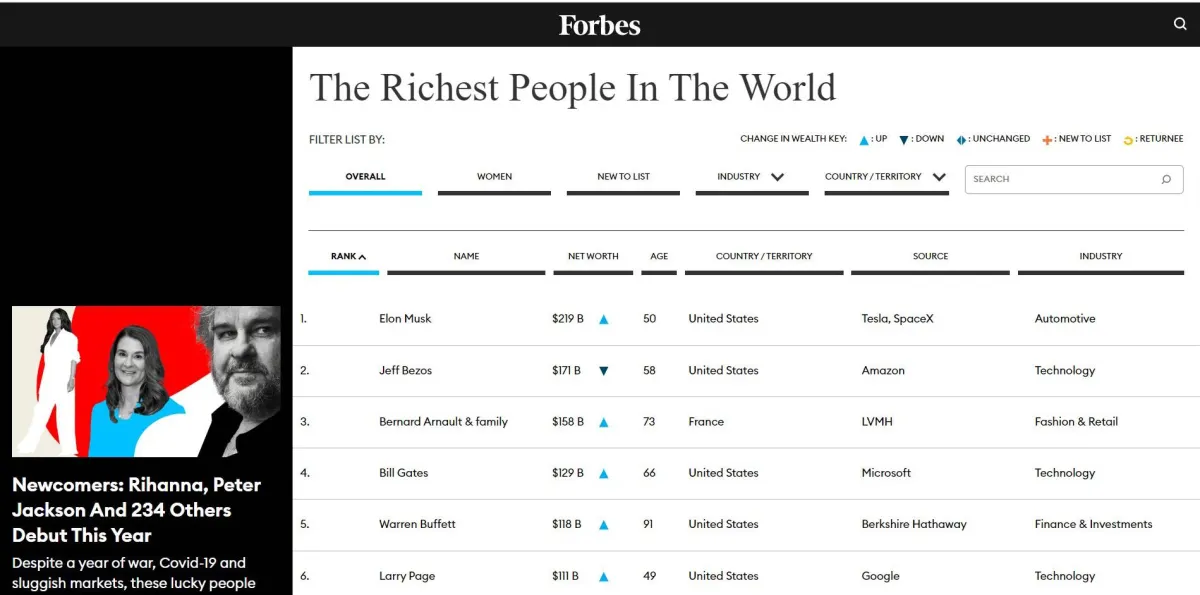This screenshot has height=595, width=1200.
Task: Open the Country / Territory filter dropdown
Action: 886,177
